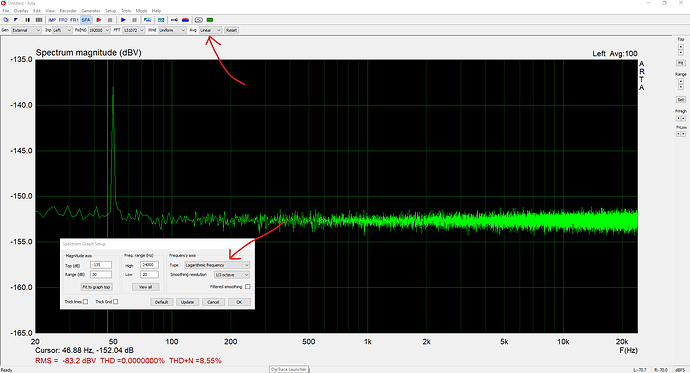690x373 pixels.
Task: Stop generator with second gray square
Action: pyautogui.click(x=134, y=20)
